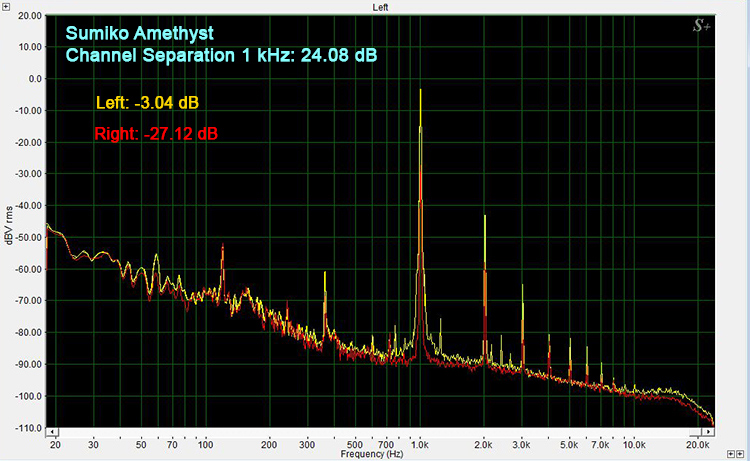Screen dimensions: 750x461
Task: Select the red Right: -27.12 dB label
Action: [157, 133]
